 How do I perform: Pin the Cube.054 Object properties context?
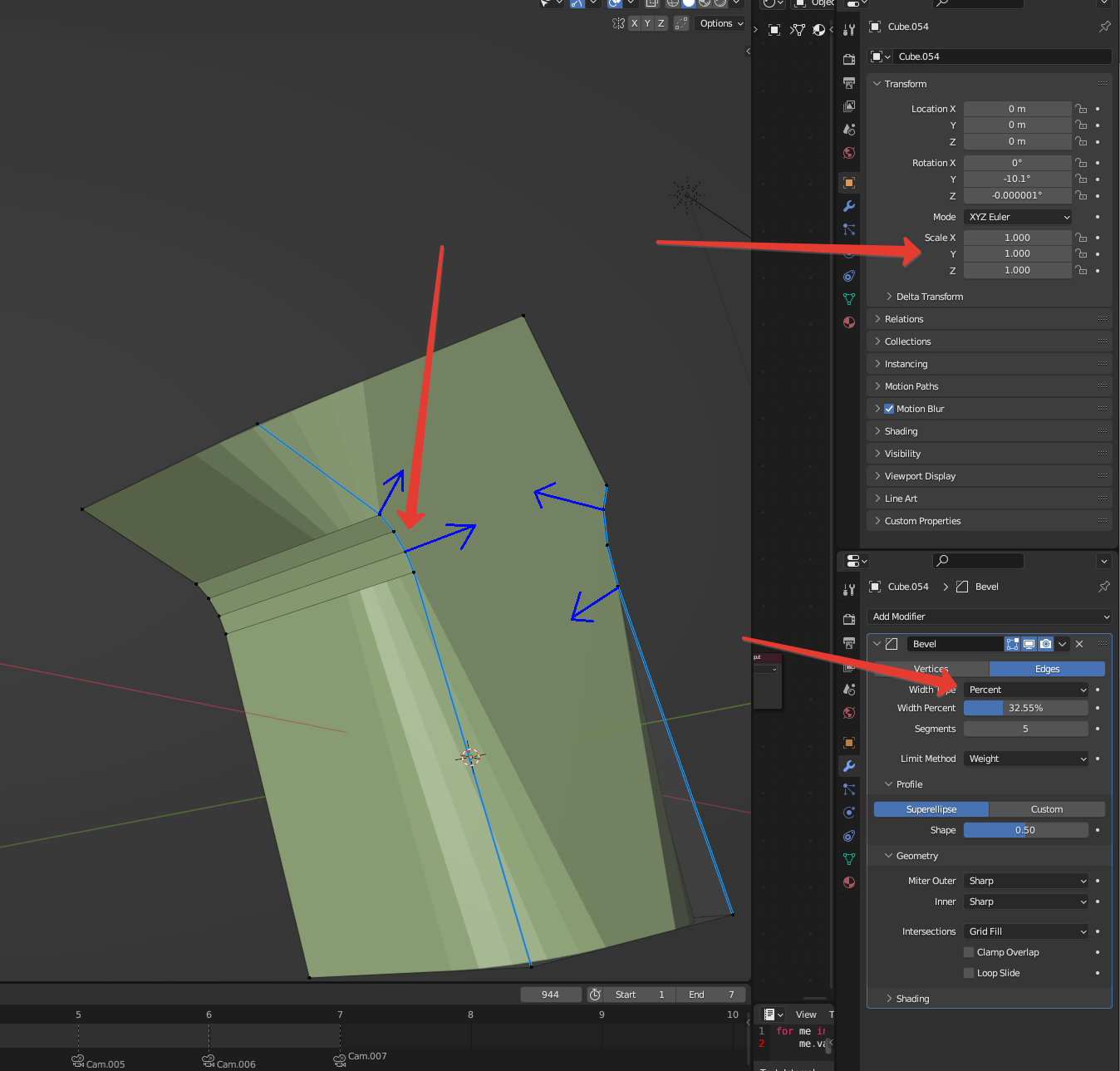click(x=1104, y=27)
